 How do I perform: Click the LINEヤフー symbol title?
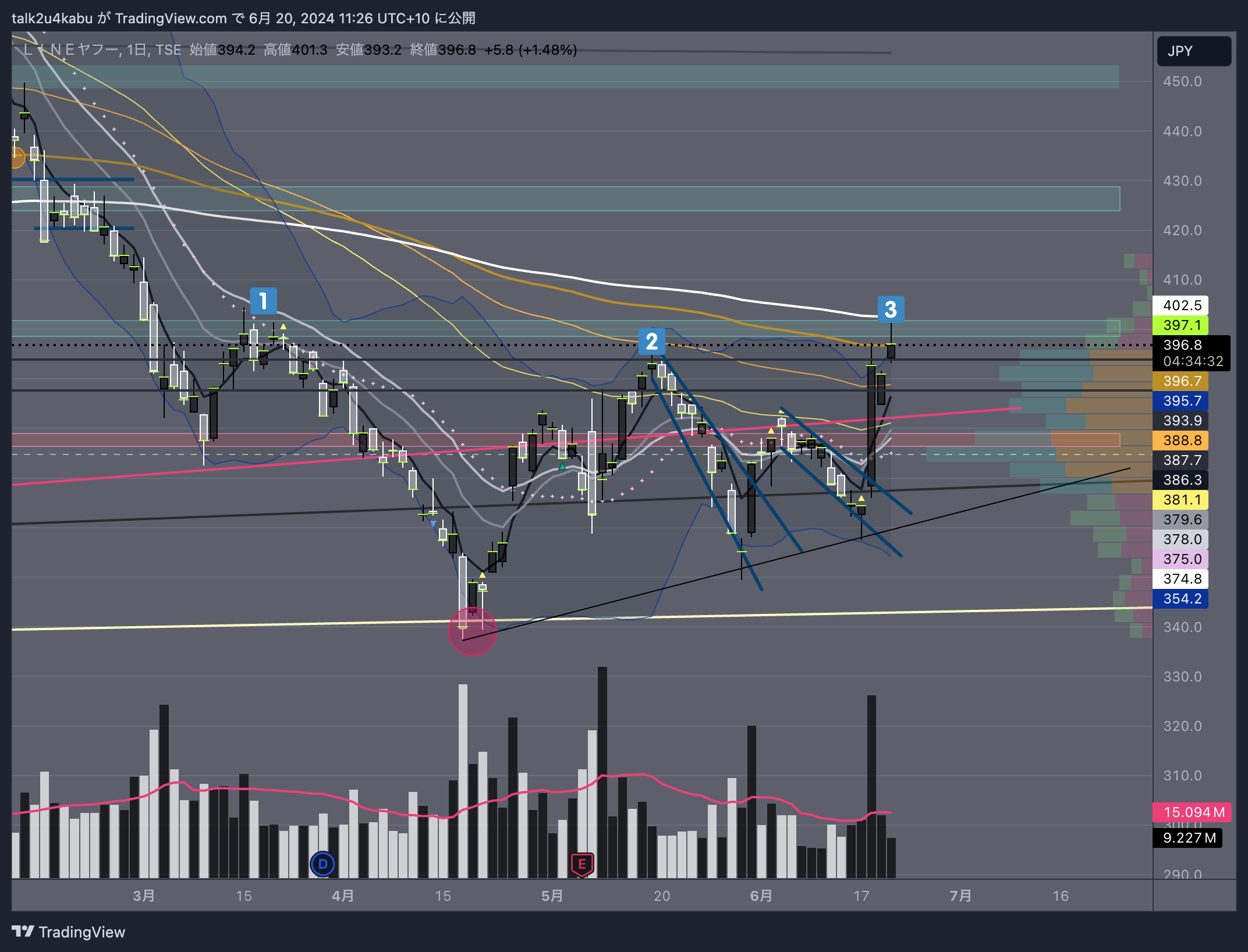pos(71,50)
